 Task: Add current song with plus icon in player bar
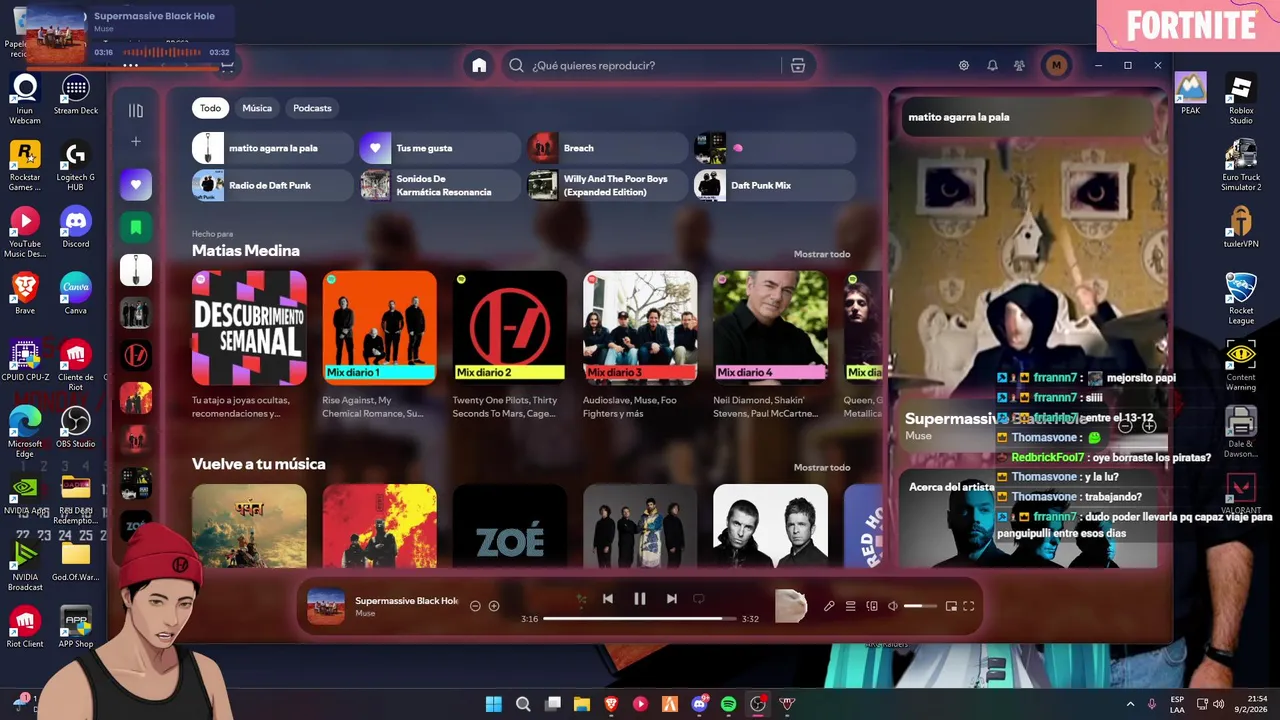494,606
